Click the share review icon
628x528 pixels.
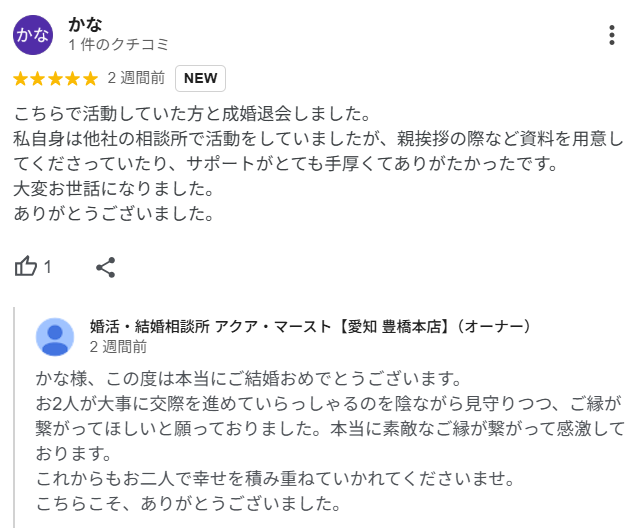(x=106, y=267)
